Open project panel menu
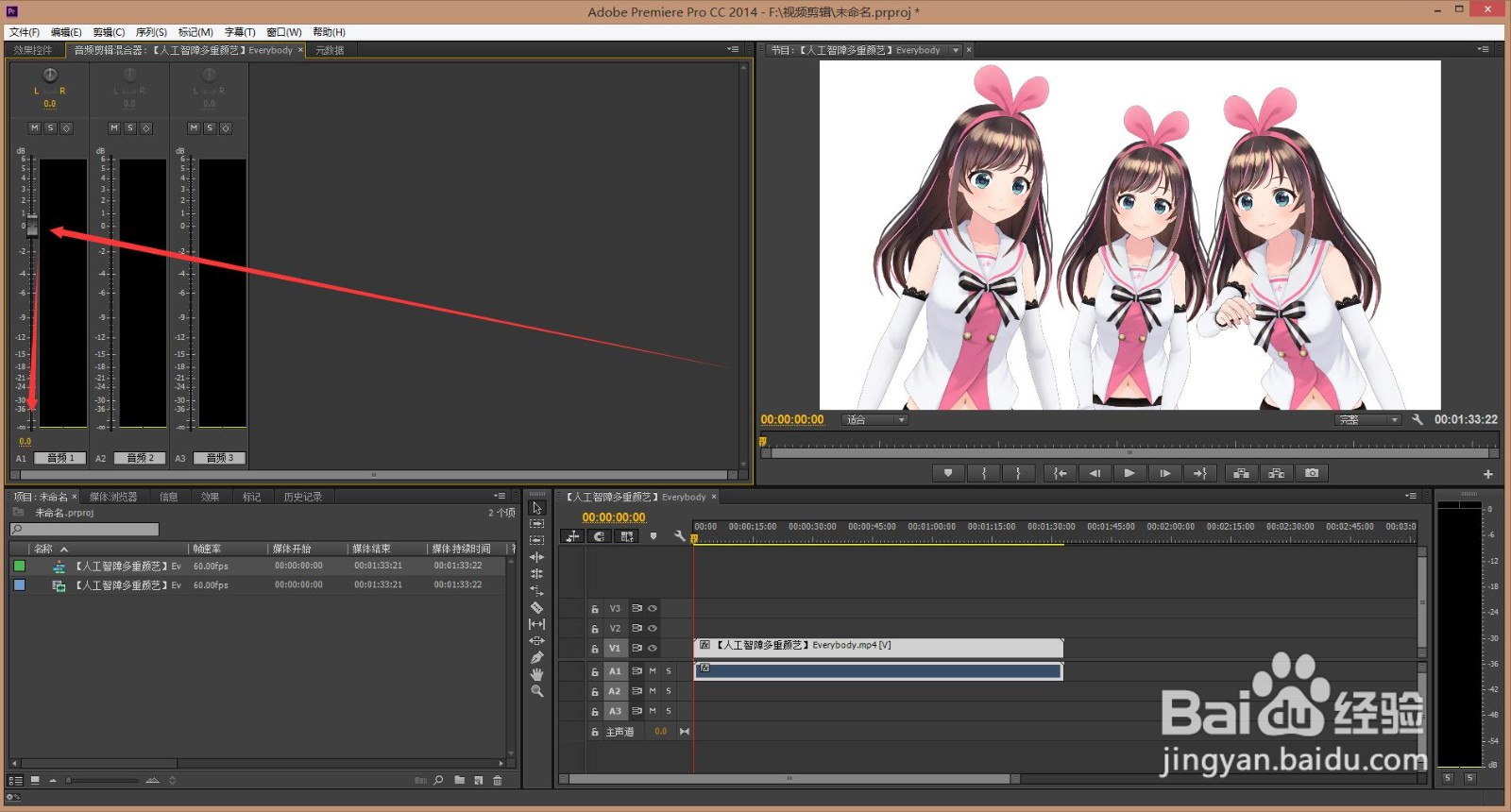 (x=500, y=496)
